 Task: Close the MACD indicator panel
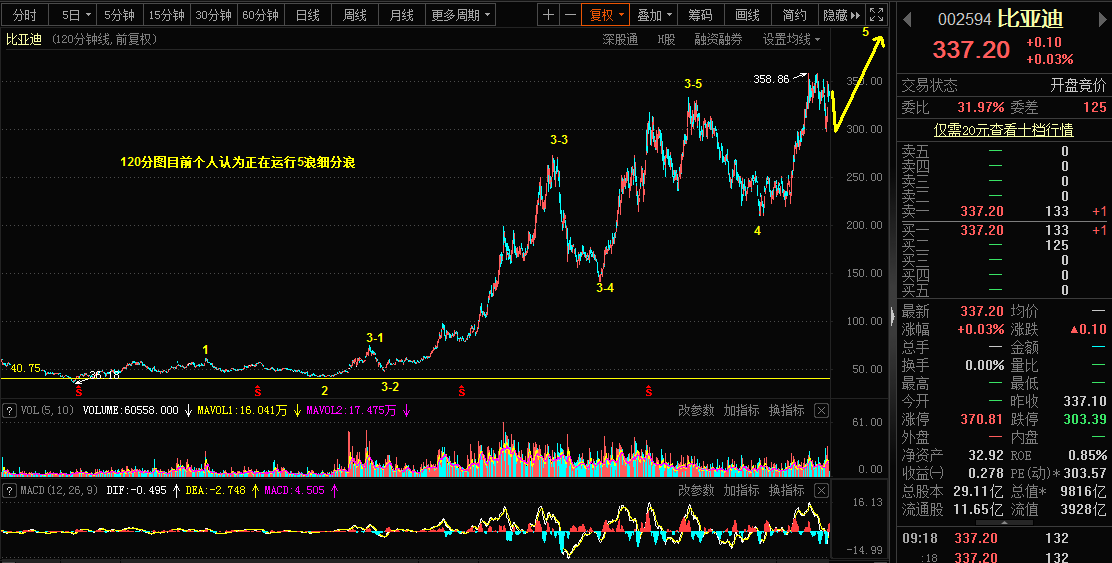coord(821,491)
